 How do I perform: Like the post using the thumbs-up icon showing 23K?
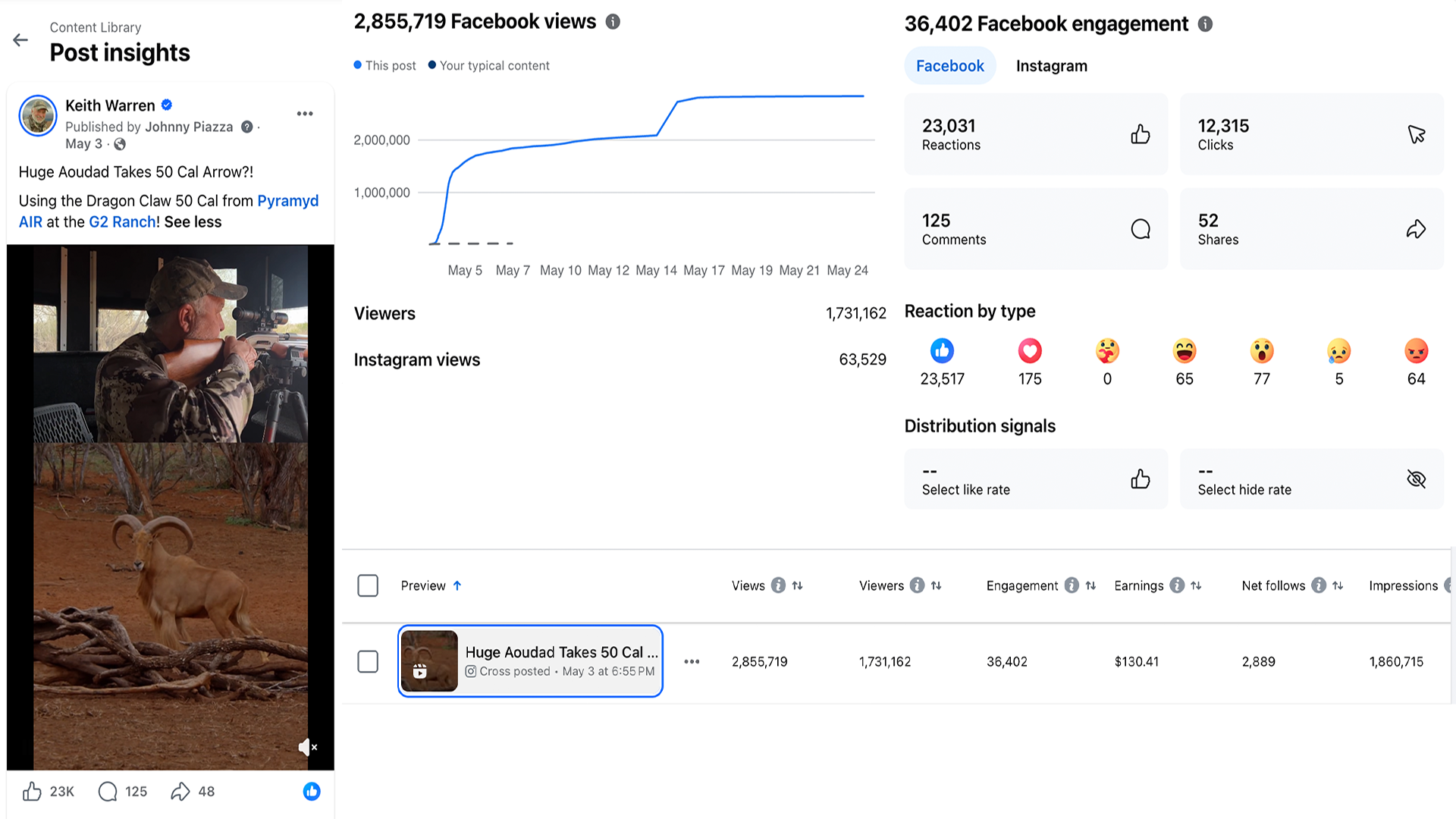[x=32, y=792]
